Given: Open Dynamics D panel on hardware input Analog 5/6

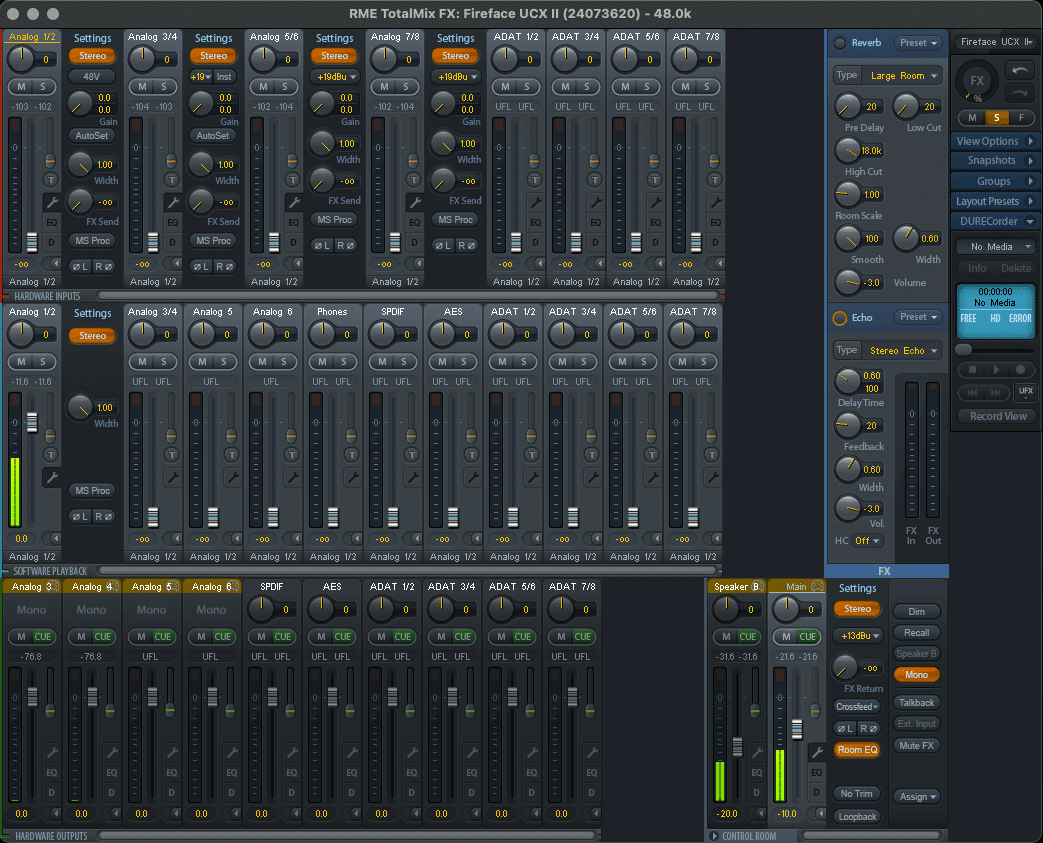Looking at the screenshot, I should [x=293, y=243].
